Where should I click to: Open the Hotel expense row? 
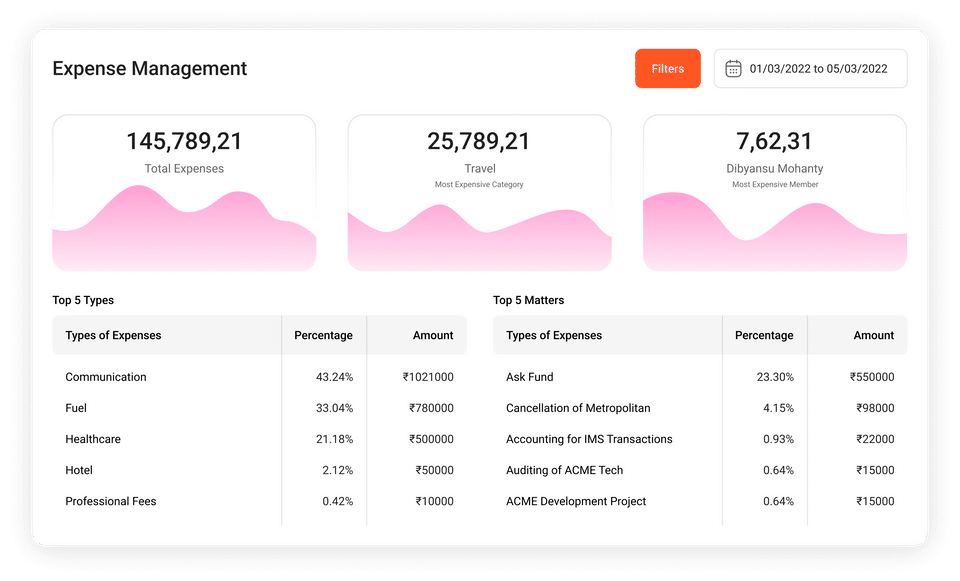79,470
